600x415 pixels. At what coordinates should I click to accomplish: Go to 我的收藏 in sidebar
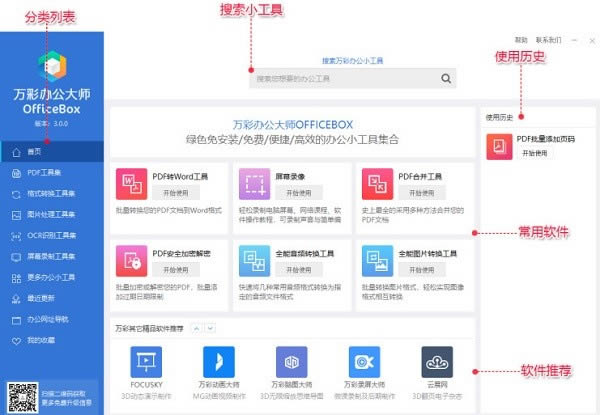[x=40, y=340]
